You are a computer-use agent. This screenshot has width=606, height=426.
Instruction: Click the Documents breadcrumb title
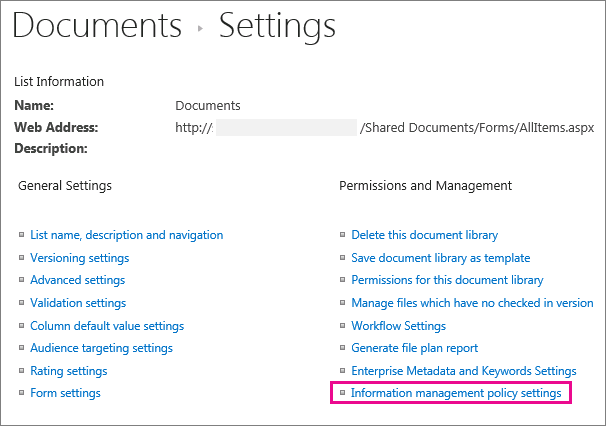click(97, 26)
